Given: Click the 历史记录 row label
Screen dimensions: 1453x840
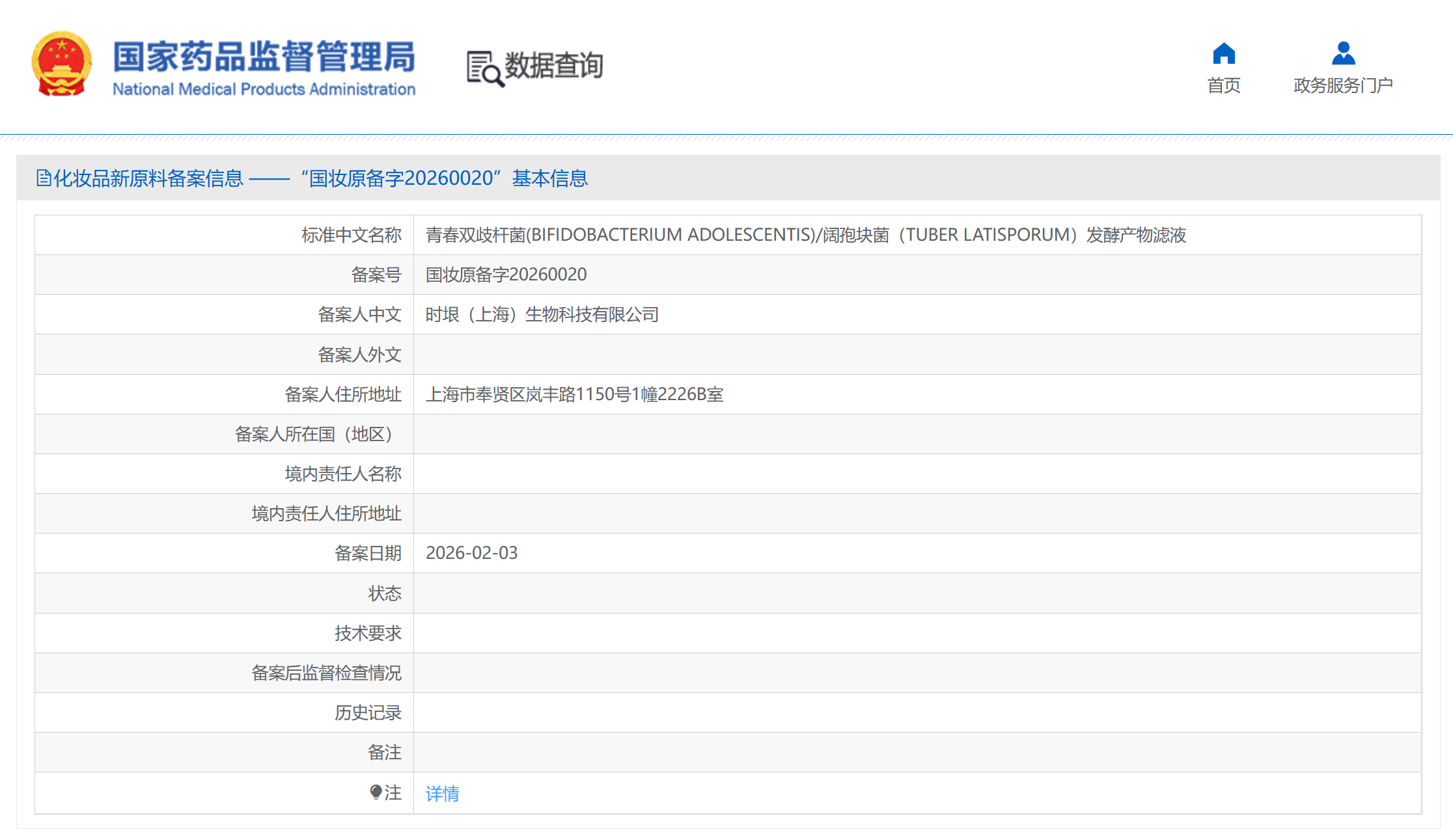Looking at the screenshot, I should tap(367, 712).
